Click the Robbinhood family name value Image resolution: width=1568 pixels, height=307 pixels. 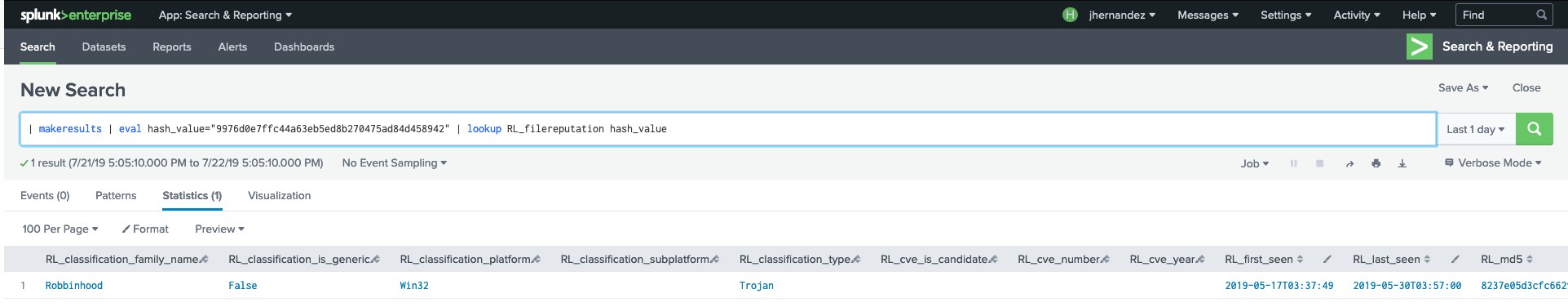coord(74,286)
